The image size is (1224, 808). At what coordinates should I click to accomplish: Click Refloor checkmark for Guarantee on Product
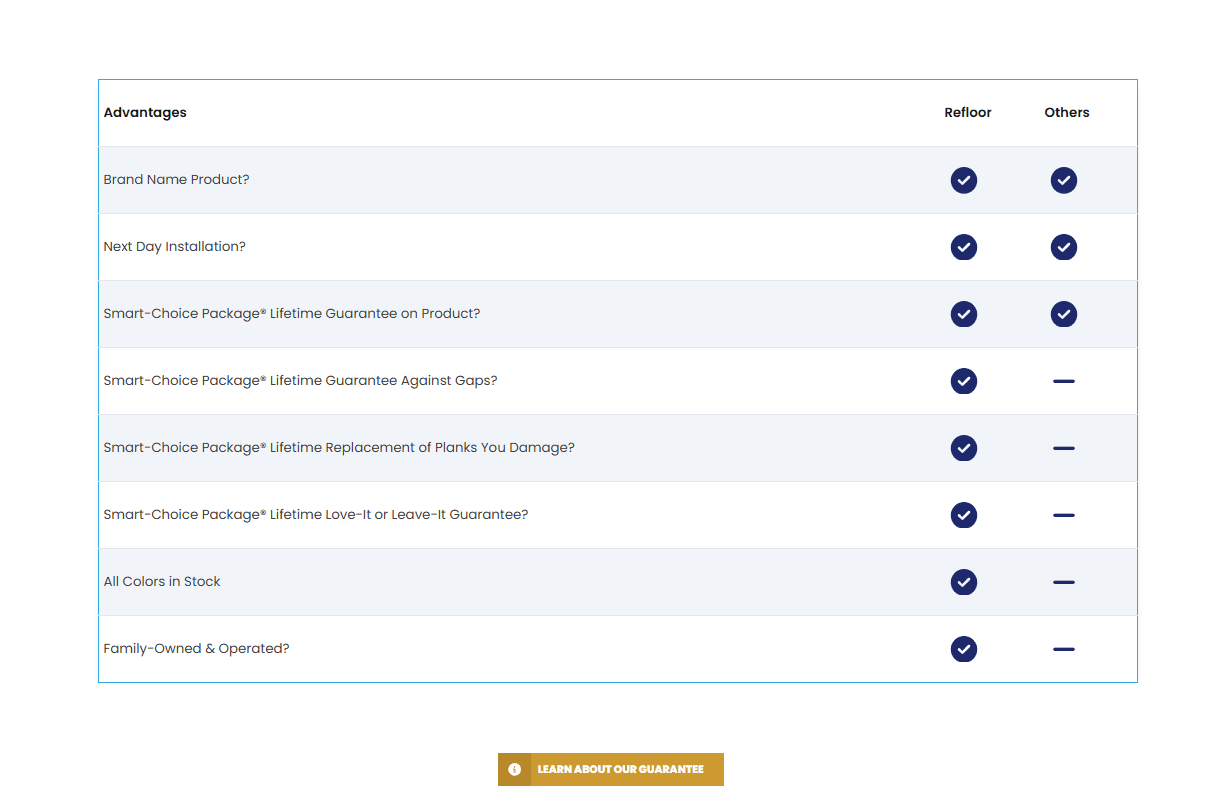click(963, 314)
